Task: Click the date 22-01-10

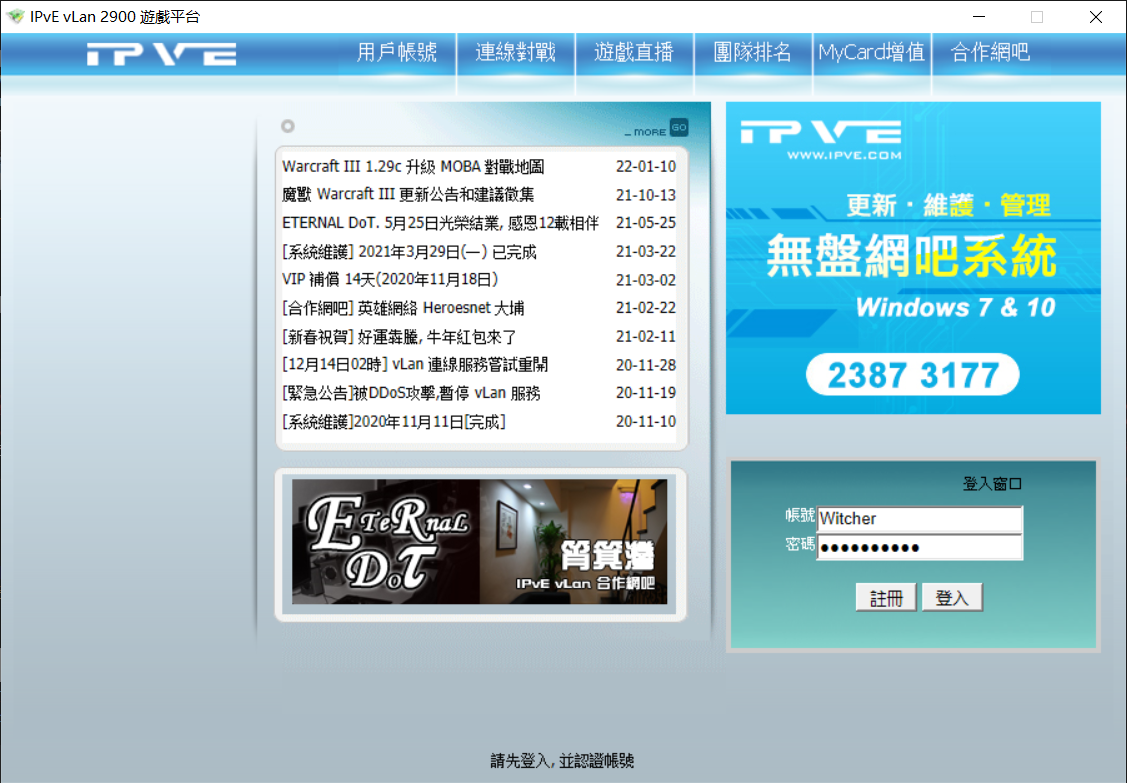Action: (x=645, y=167)
